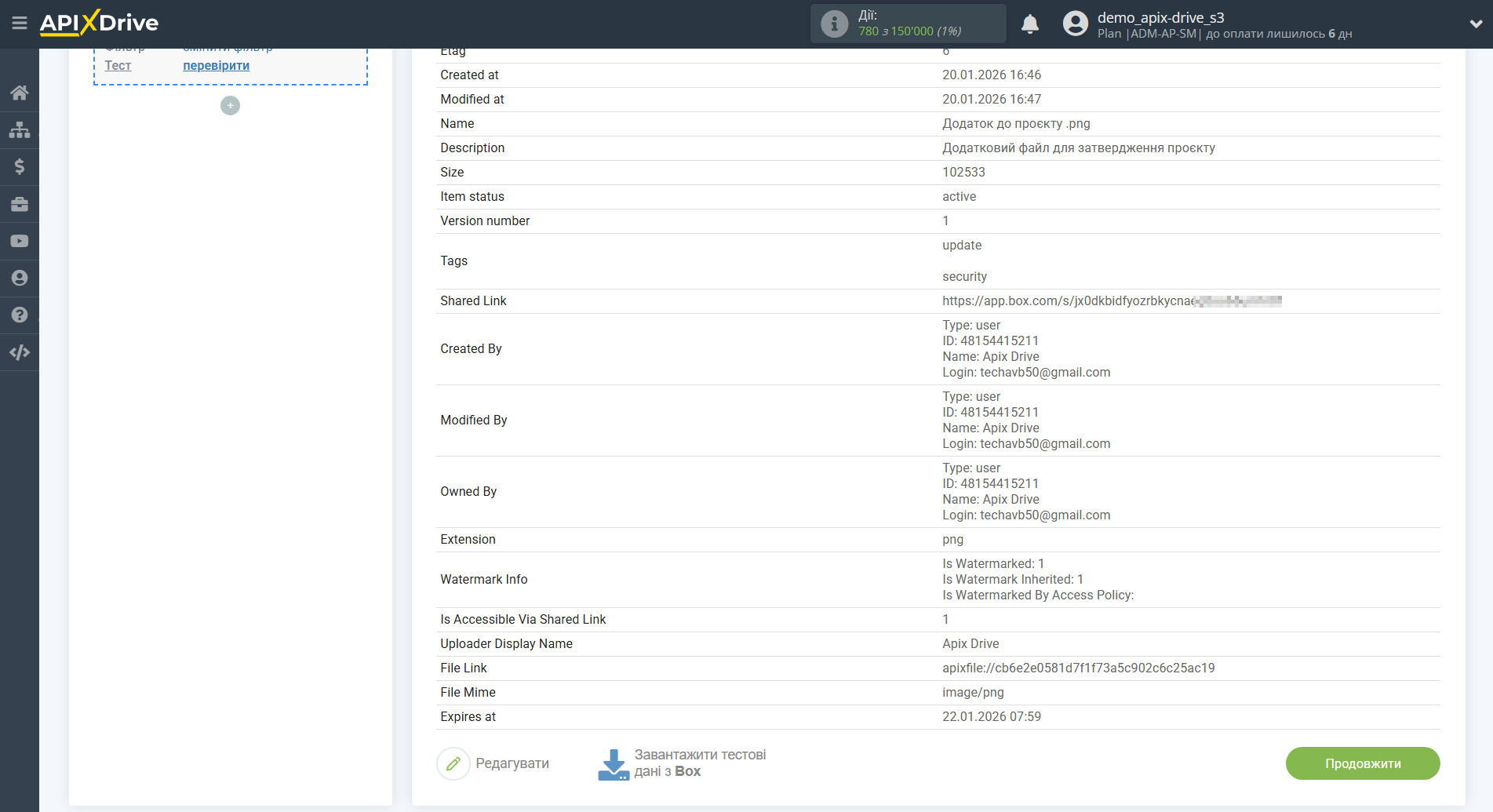Click the demo_apix-drive_s3 user avatar
Screen dimensions: 1493x812
click(x=1075, y=24)
